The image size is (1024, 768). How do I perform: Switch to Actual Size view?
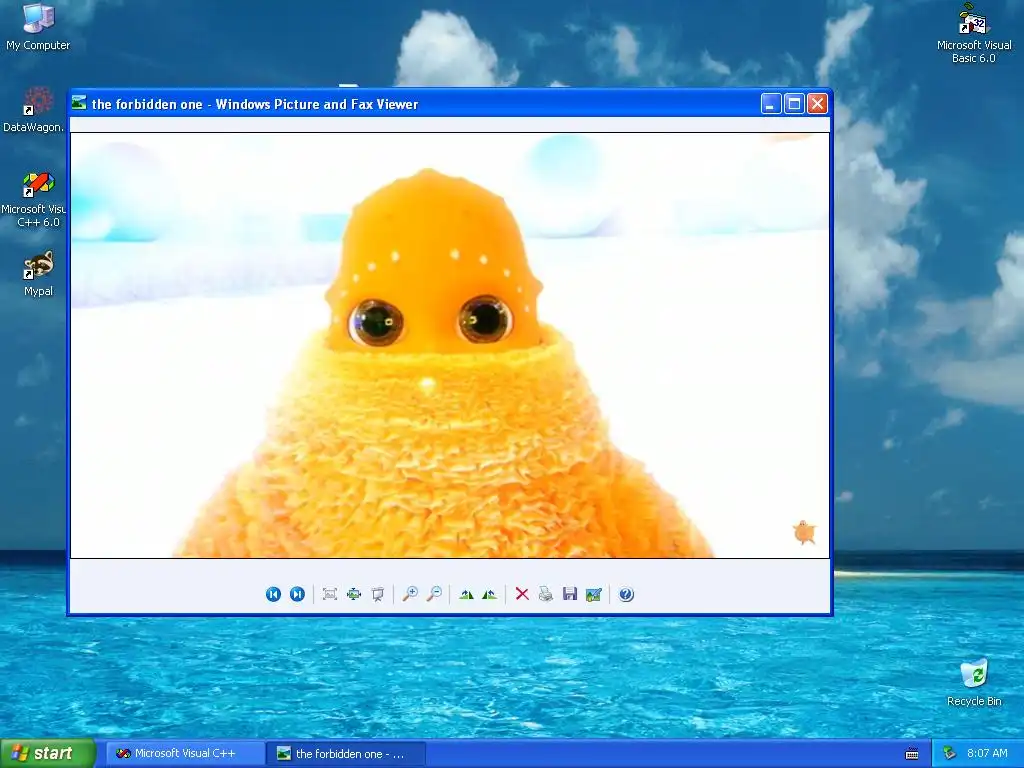pyautogui.click(x=354, y=594)
